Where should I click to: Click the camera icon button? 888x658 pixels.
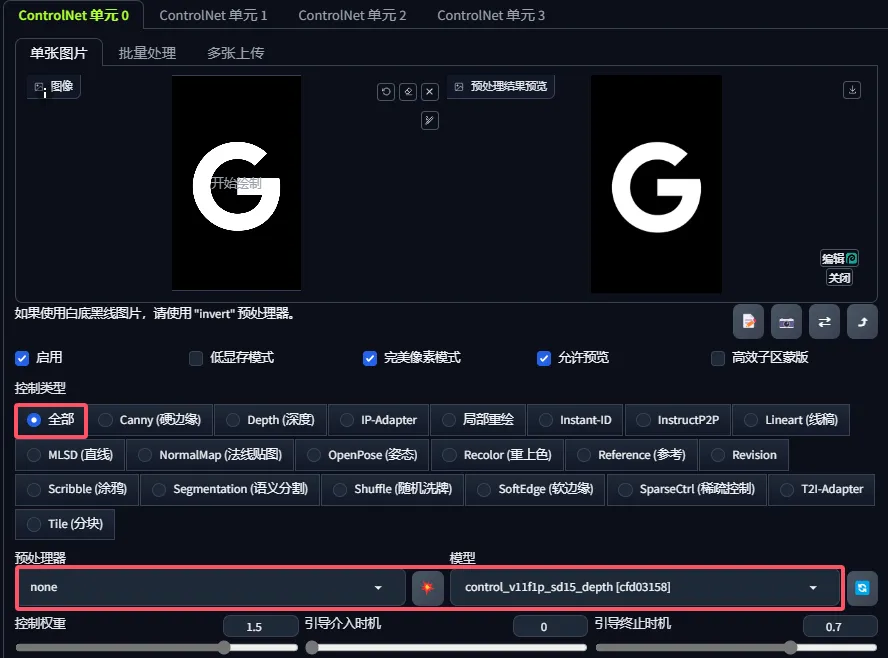coord(786,322)
